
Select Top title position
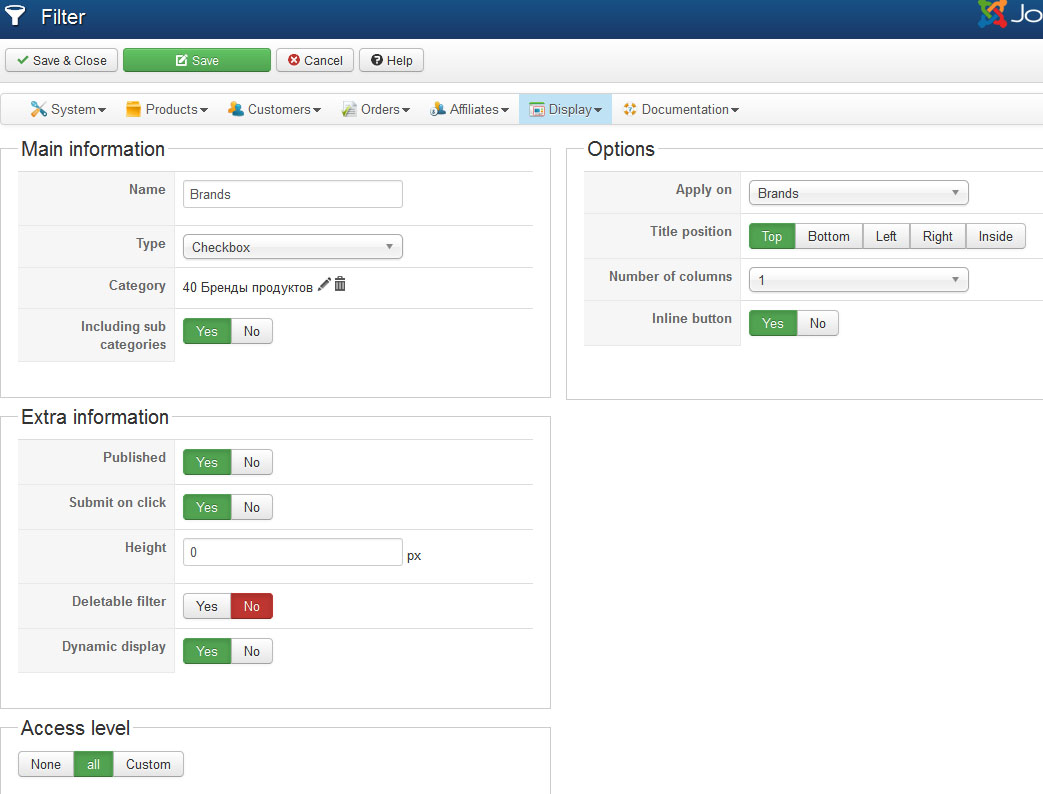coord(772,236)
